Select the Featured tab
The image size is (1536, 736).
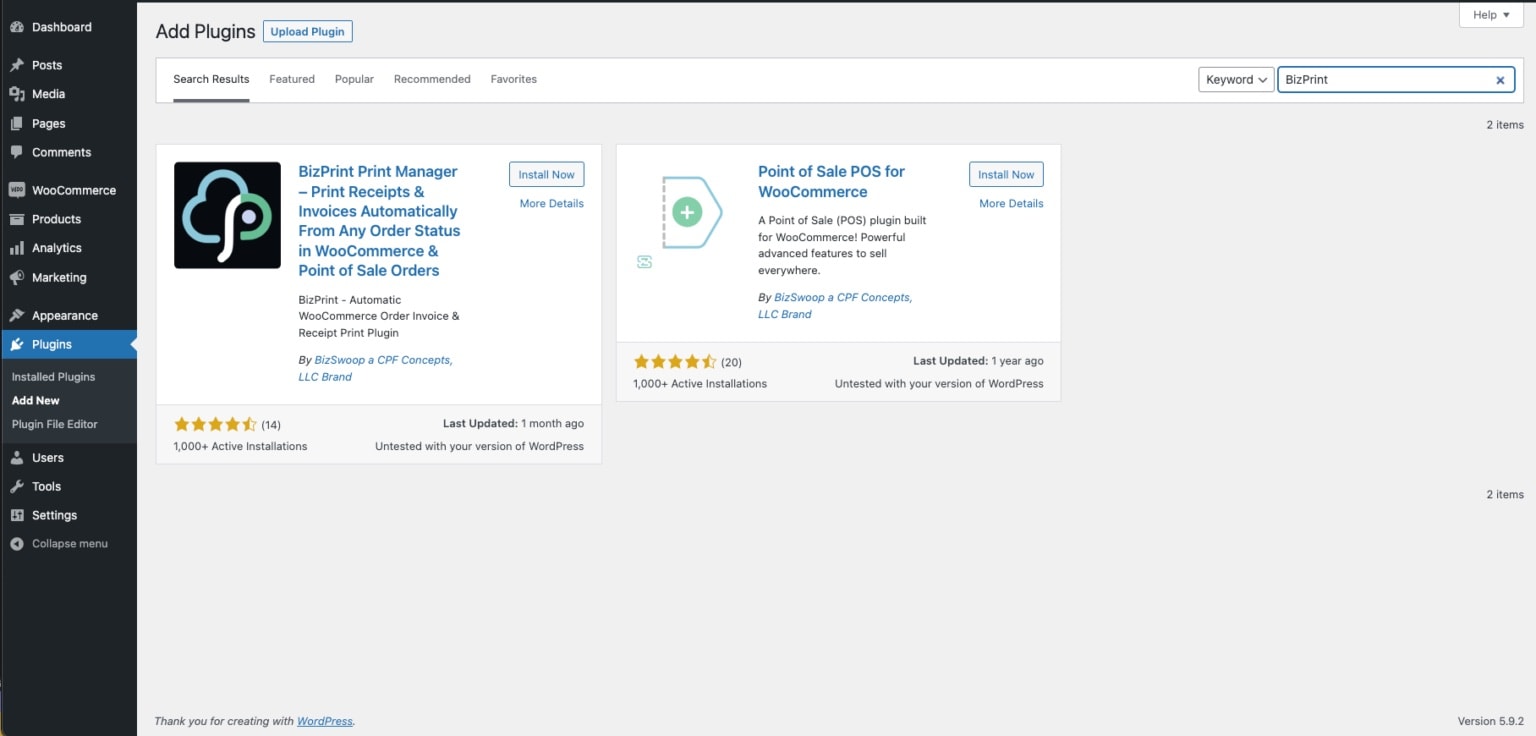coord(291,79)
